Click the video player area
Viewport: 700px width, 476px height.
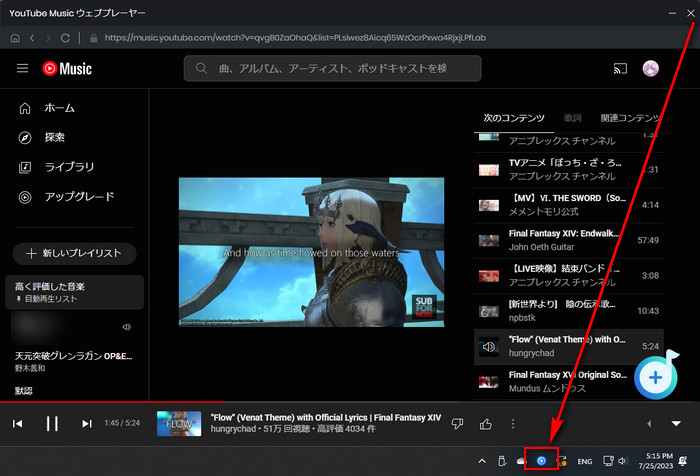pos(312,252)
